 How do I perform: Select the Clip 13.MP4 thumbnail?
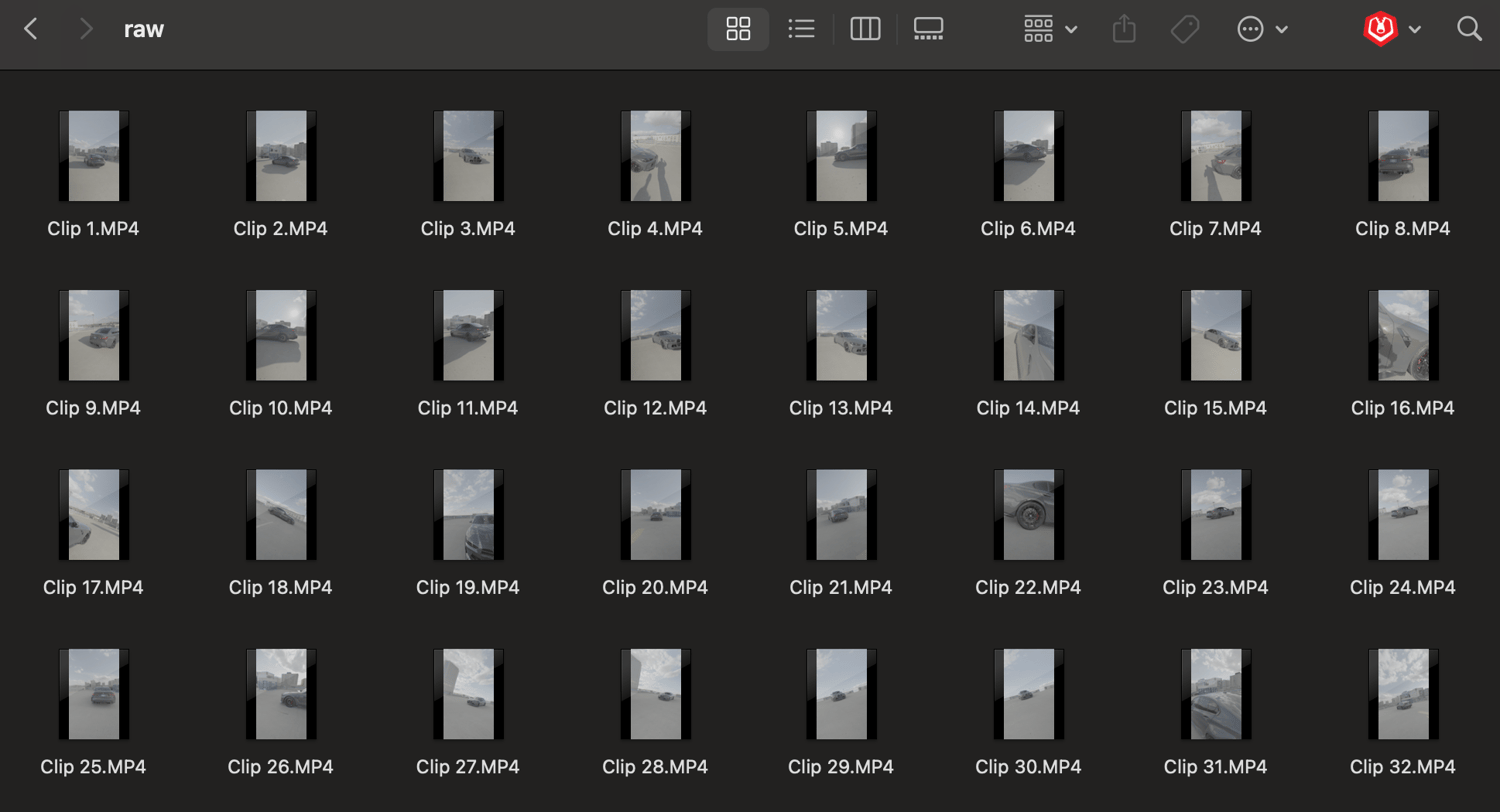[841, 336]
